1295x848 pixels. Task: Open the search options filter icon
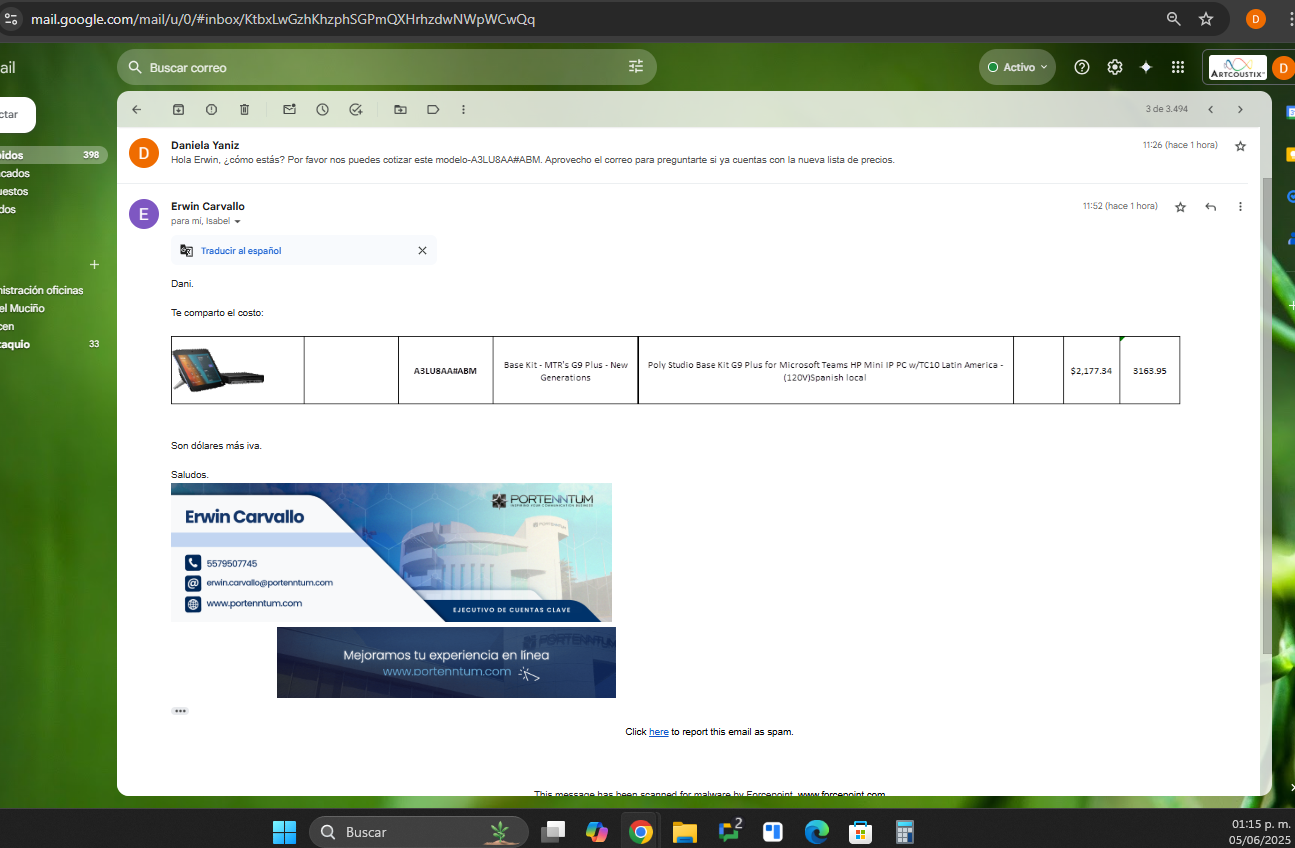(636, 67)
